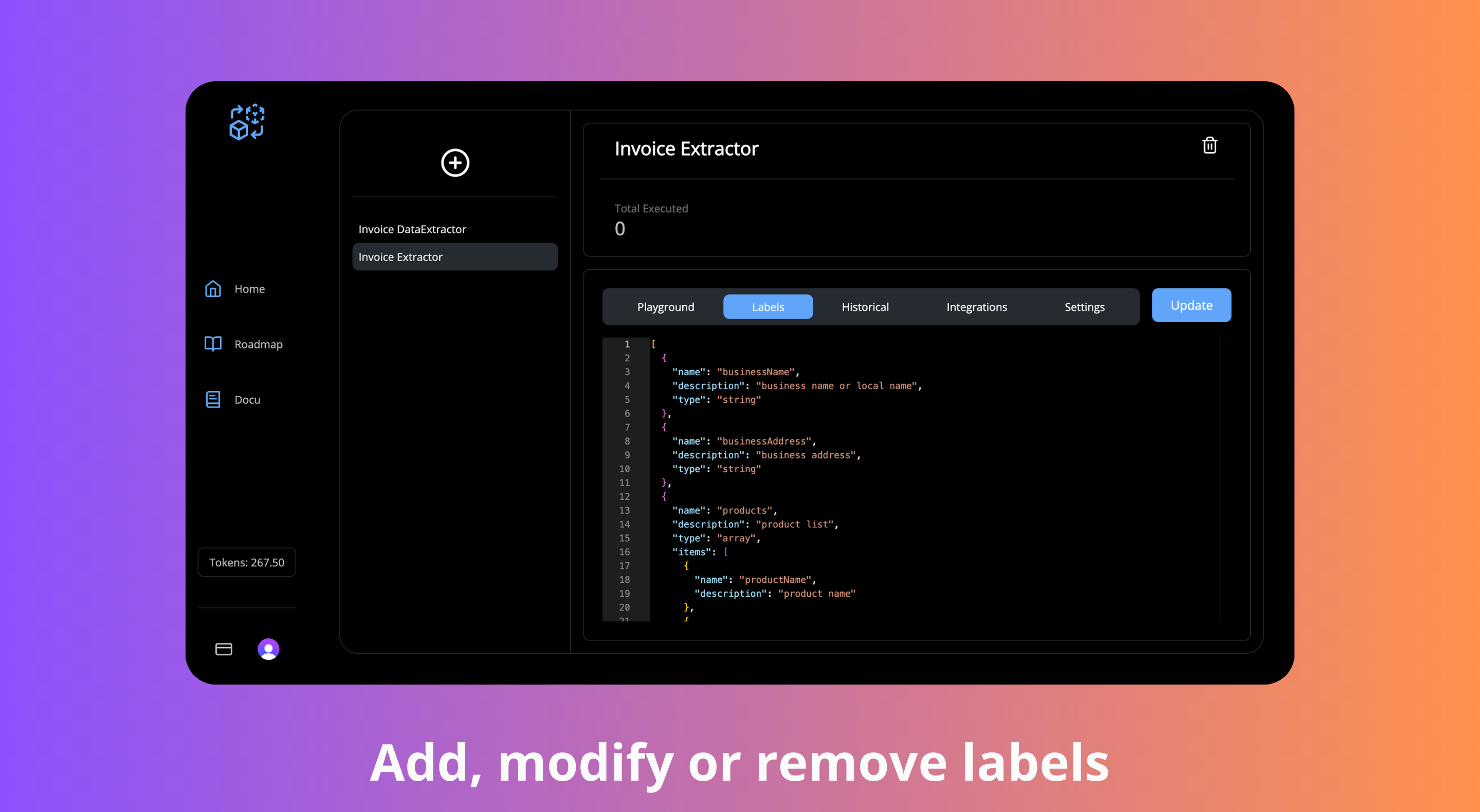Click the Tokens: 267.50 badge

click(x=246, y=562)
